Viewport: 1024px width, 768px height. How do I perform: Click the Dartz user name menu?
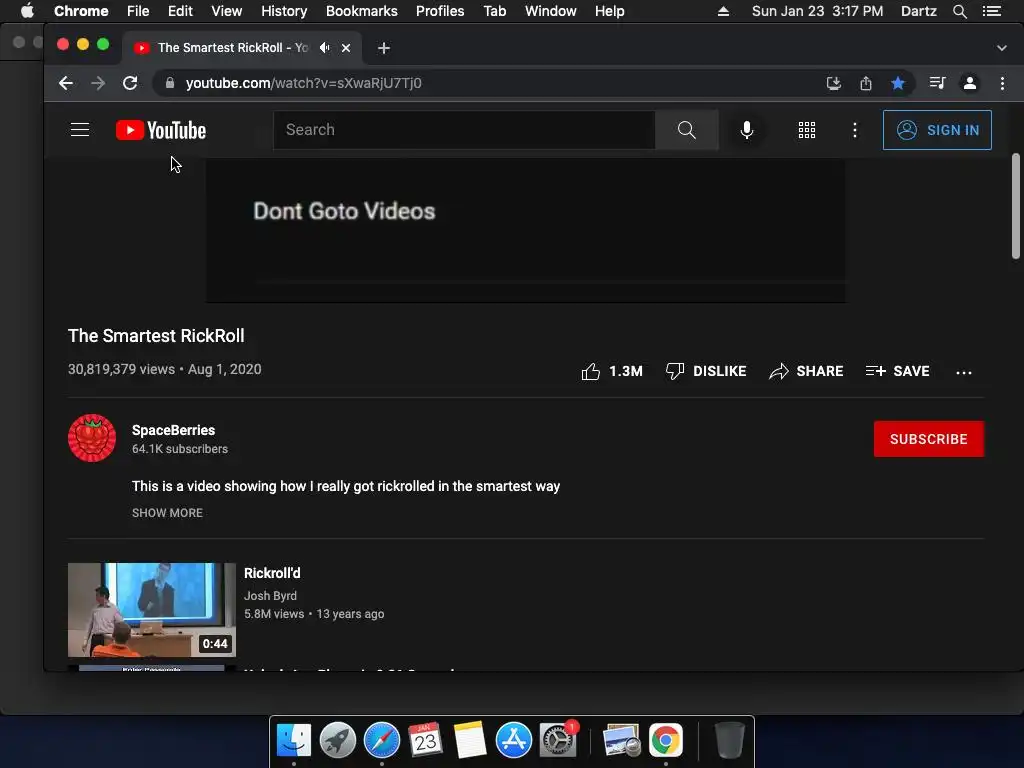point(918,11)
